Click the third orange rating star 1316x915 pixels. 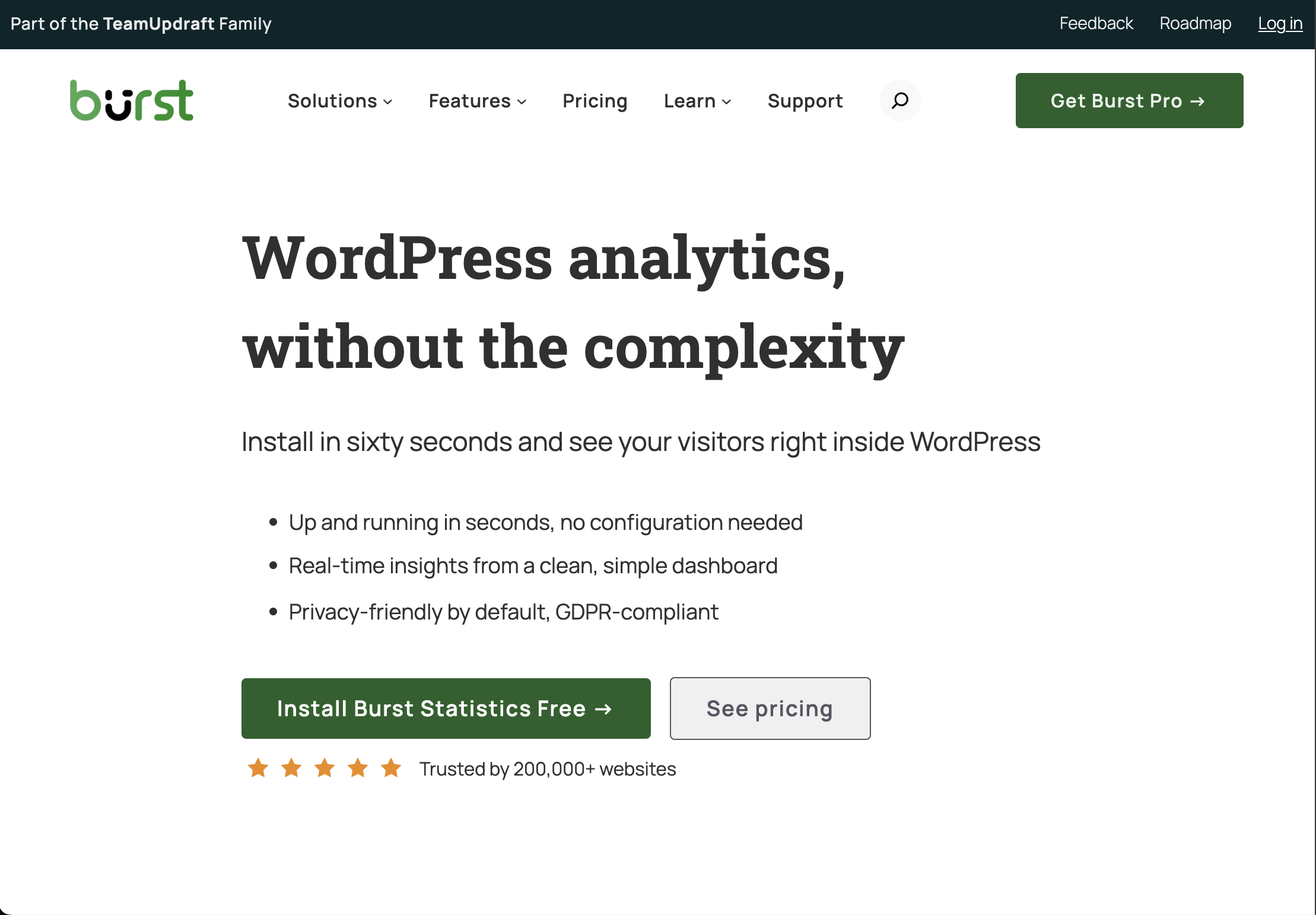pyautogui.click(x=325, y=768)
